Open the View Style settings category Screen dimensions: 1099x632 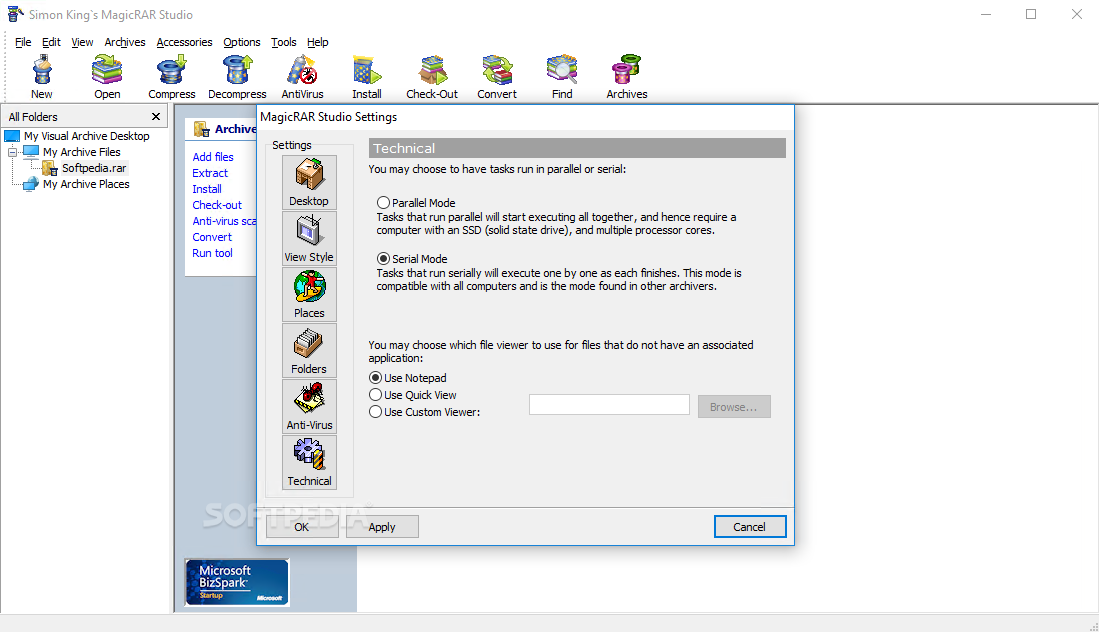(309, 238)
